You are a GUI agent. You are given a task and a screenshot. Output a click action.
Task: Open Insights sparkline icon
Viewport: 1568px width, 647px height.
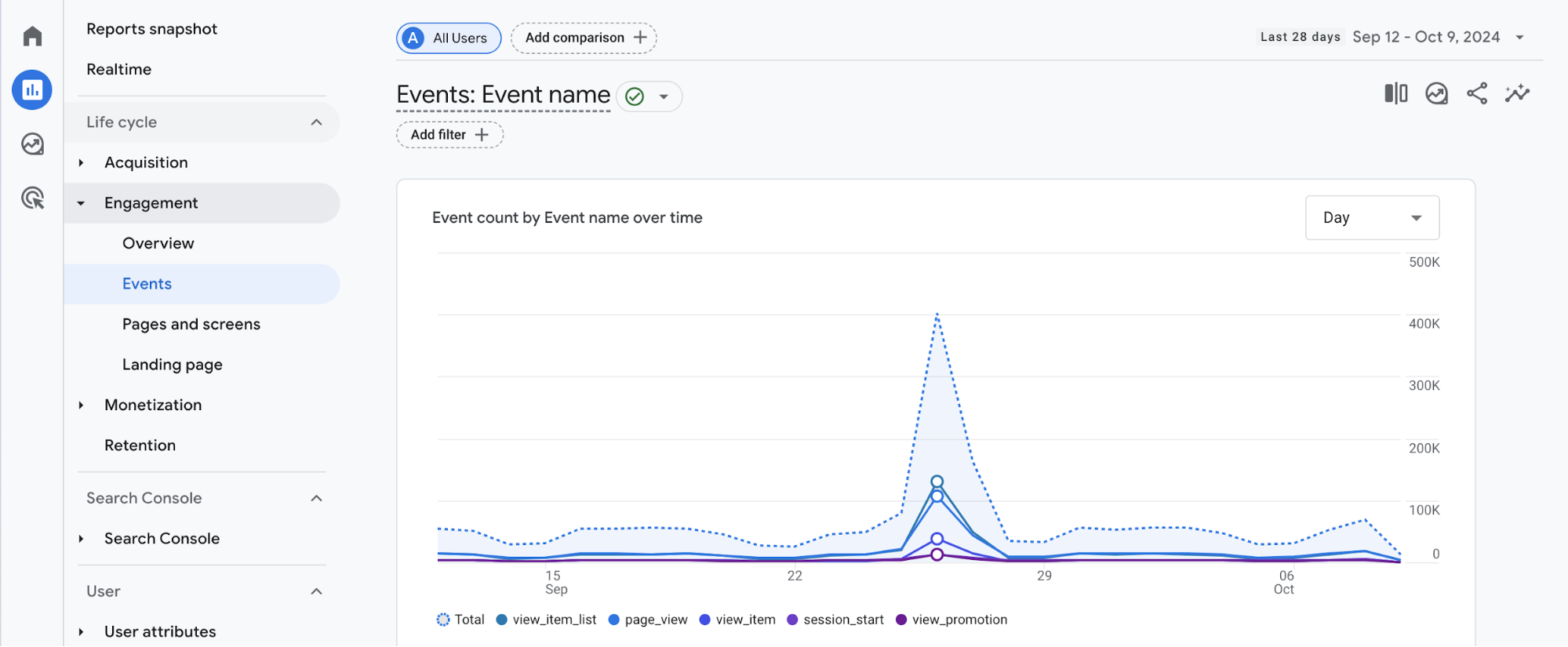[1517, 93]
